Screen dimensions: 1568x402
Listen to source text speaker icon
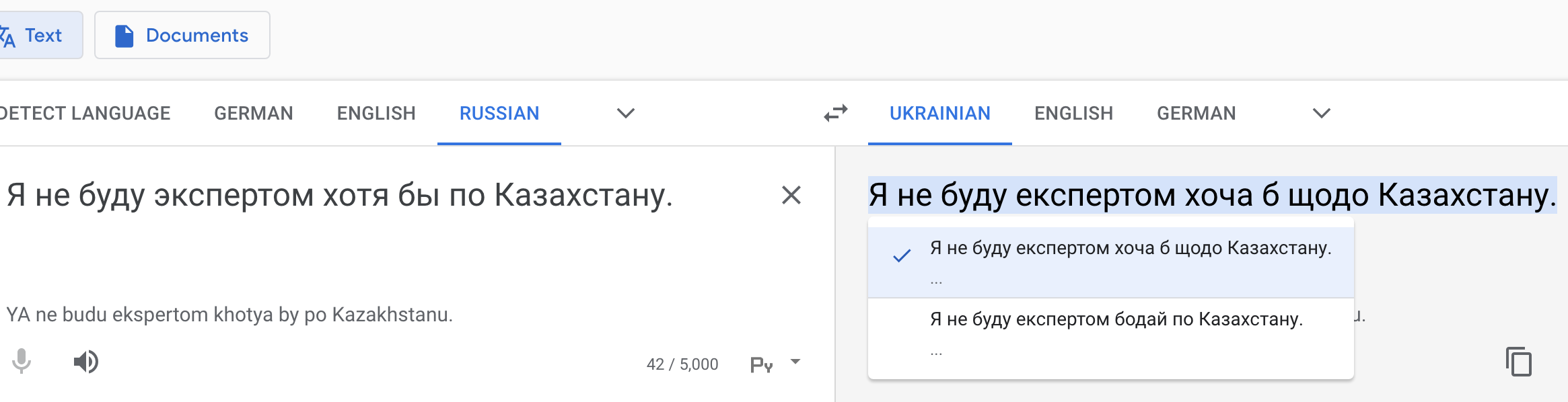[x=85, y=362]
